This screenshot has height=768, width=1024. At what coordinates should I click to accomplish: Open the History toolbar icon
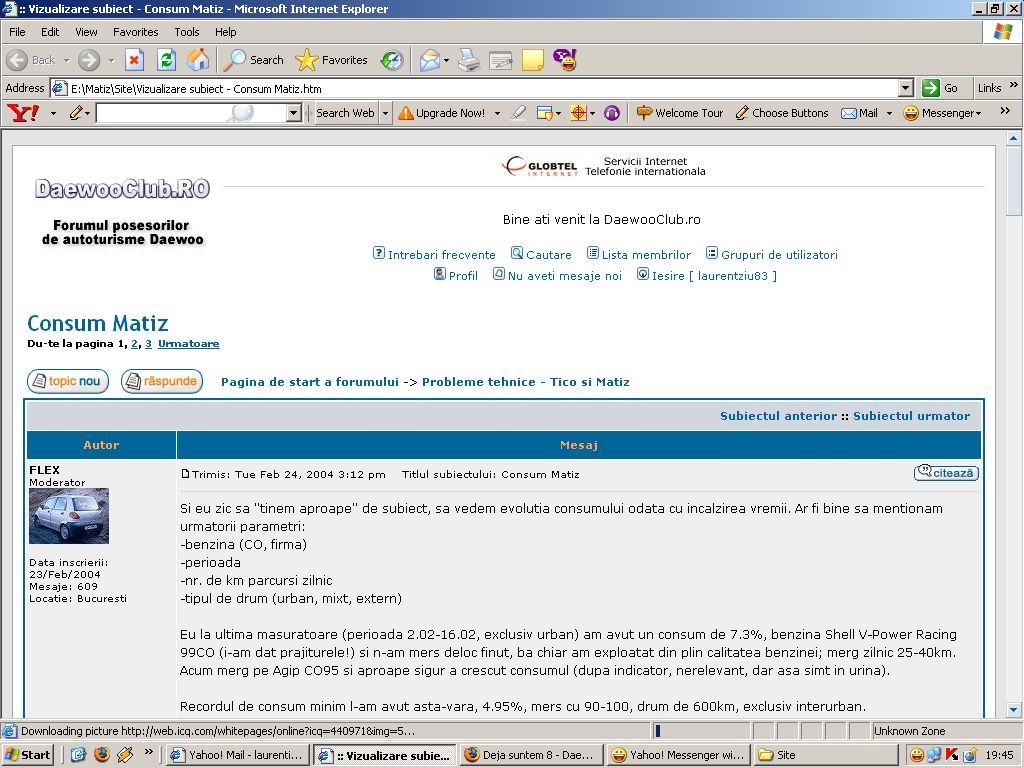coord(391,60)
